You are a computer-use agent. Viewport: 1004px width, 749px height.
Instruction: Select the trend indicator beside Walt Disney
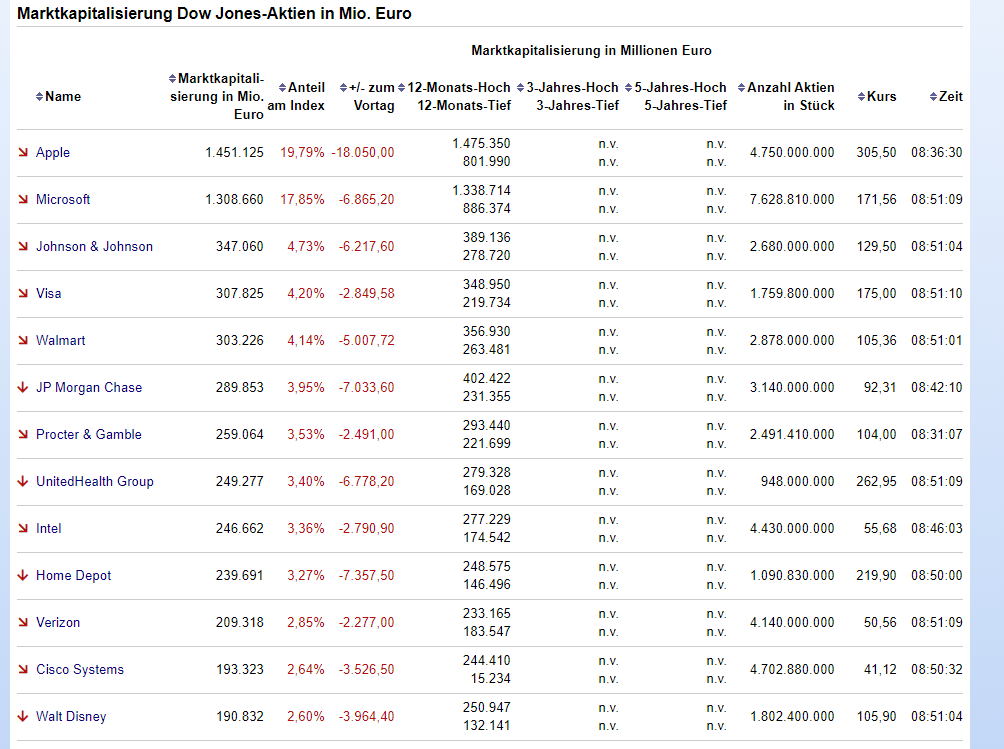coord(22,716)
